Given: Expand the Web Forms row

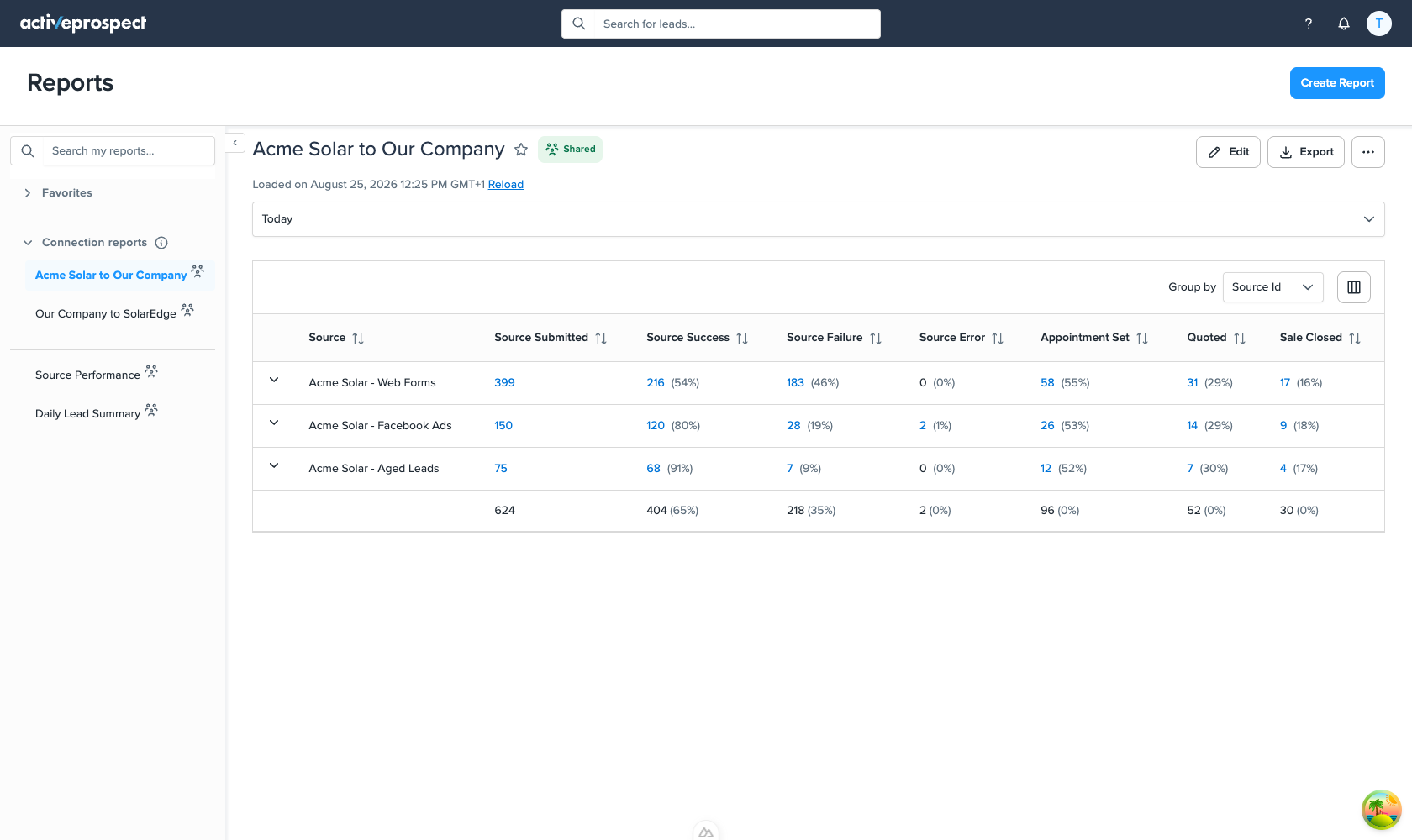Looking at the screenshot, I should [274, 381].
